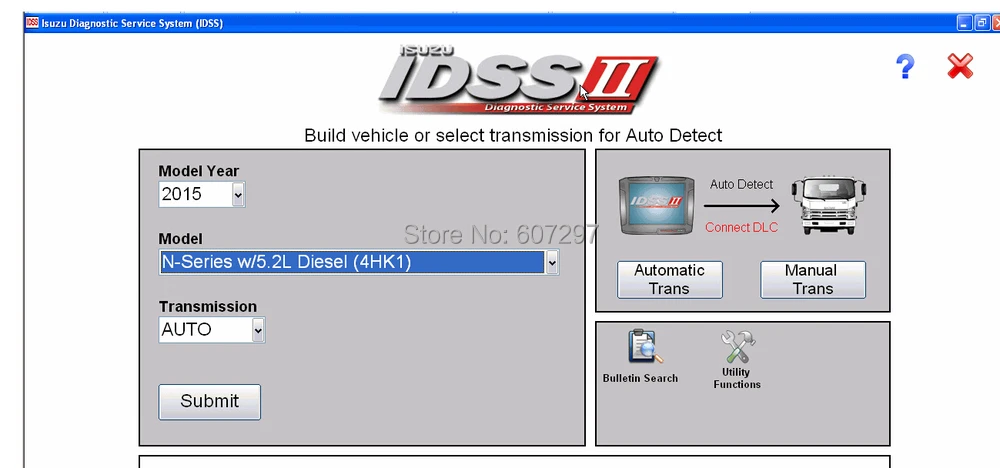Expand the Model Year dropdown arrow
The width and height of the screenshot is (1000, 468).
pos(238,194)
